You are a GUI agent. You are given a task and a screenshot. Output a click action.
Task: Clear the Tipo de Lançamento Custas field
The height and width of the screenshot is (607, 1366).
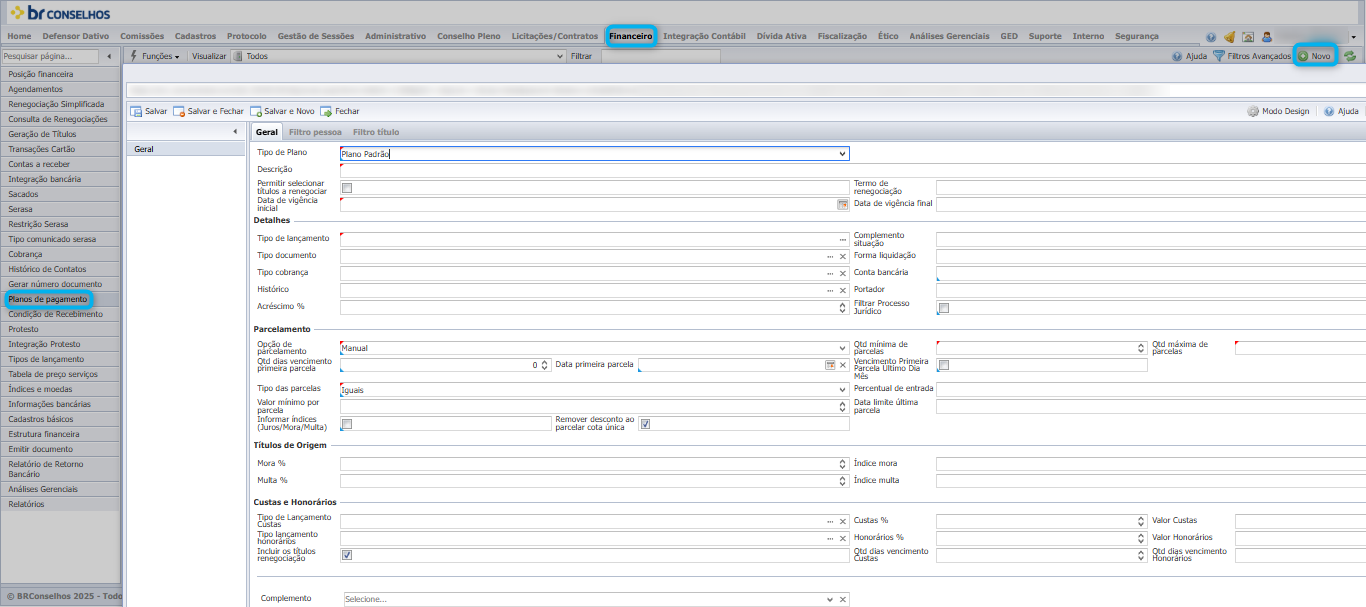pyautogui.click(x=843, y=522)
